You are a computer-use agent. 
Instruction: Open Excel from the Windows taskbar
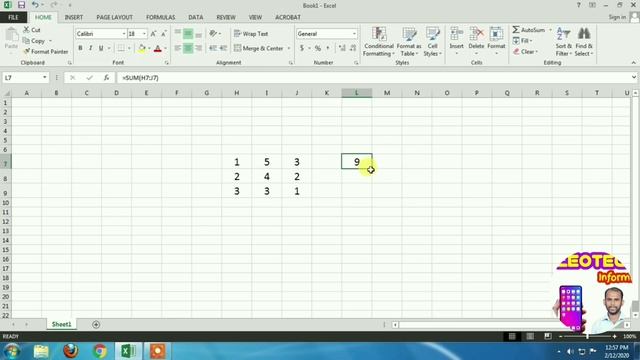tap(128, 351)
